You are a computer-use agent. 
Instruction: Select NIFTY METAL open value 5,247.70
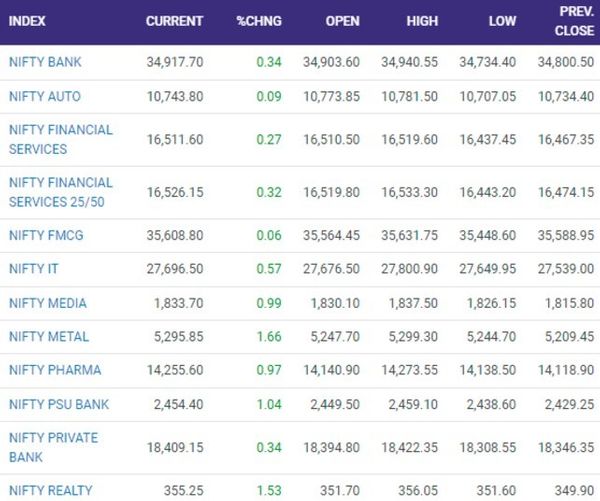tap(335, 336)
